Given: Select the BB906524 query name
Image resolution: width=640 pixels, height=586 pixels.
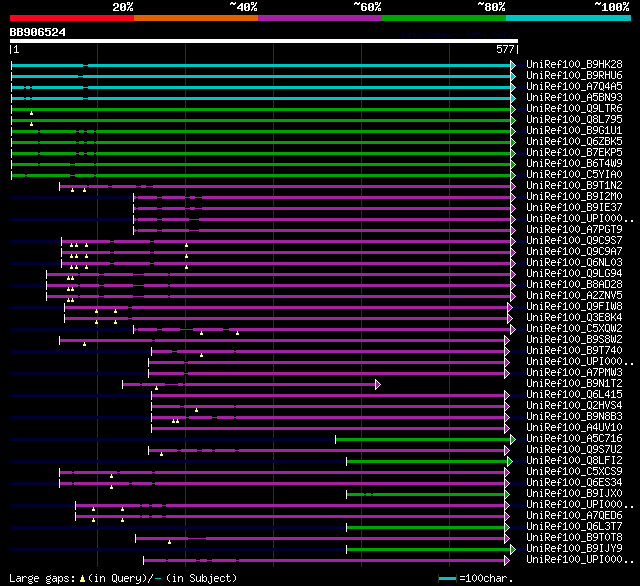Looking at the screenshot, I should pyautogui.click(x=38, y=32).
